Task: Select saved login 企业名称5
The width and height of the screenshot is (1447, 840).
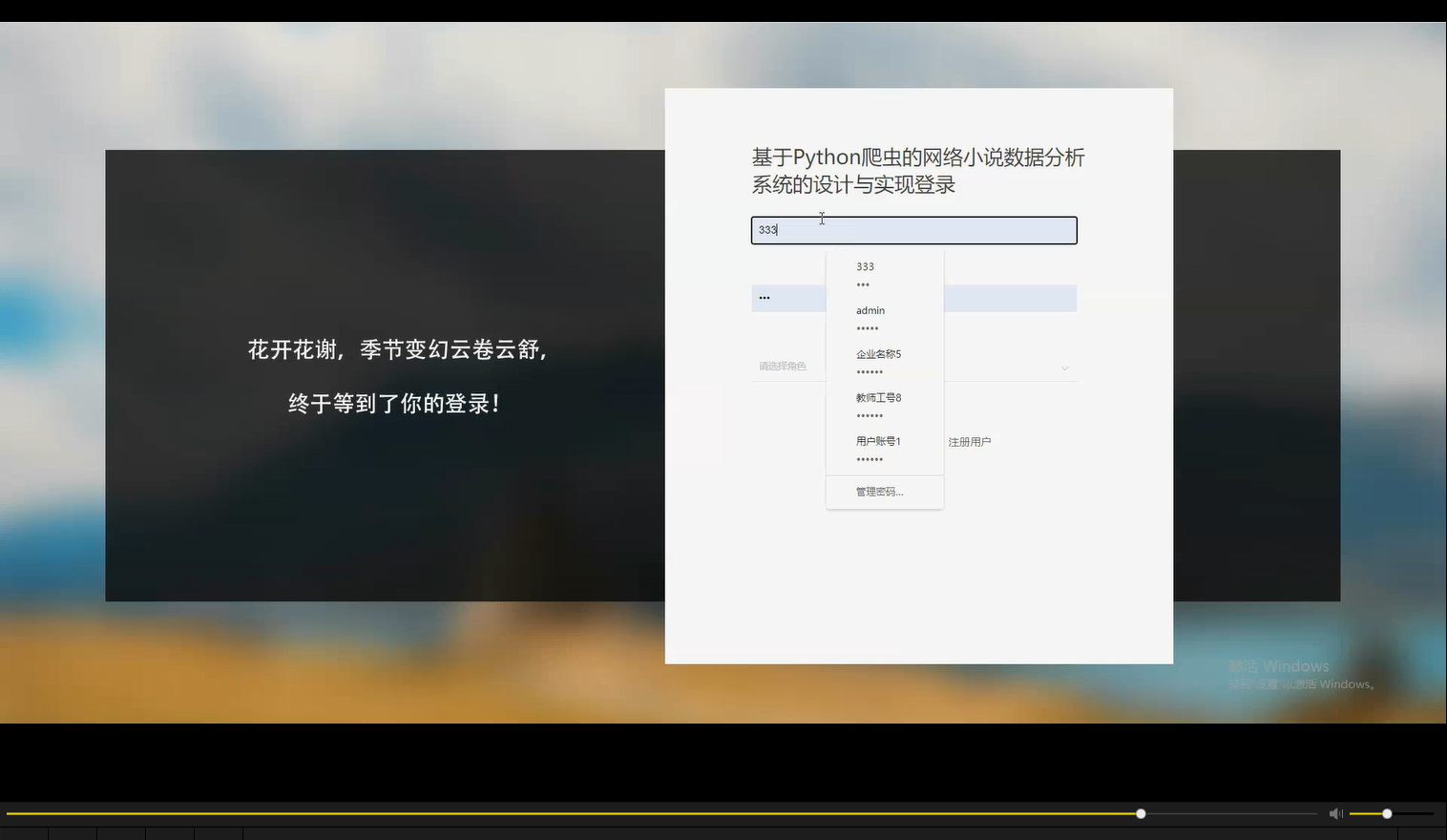Action: (885, 363)
